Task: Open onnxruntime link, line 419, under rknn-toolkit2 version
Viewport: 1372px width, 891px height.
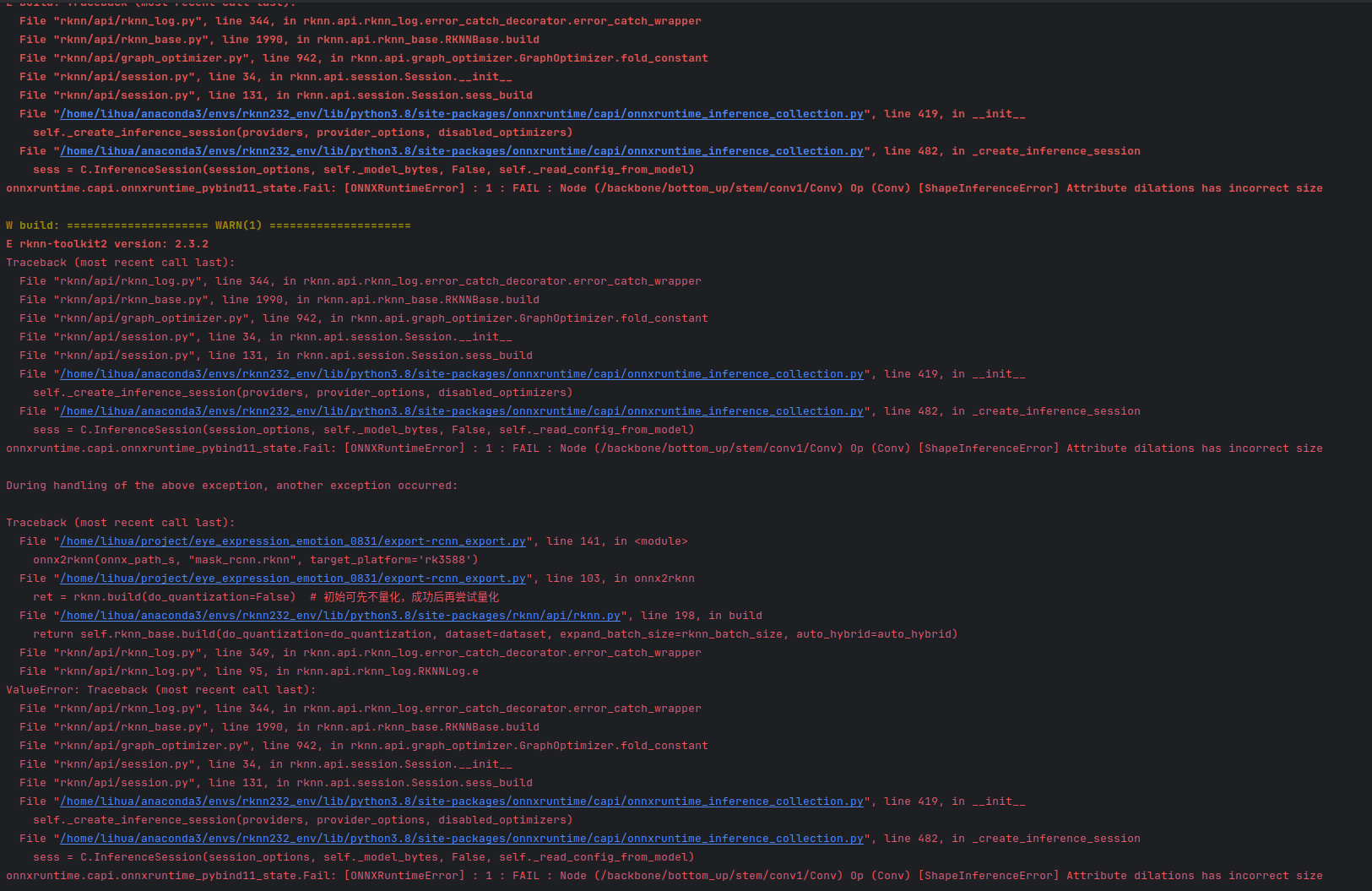Action: pyautogui.click(x=462, y=374)
